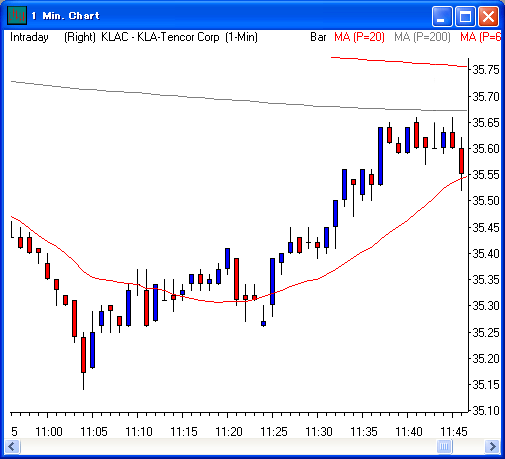The height and width of the screenshot is (459, 505).
Task: Click the 'Intraday' label
Action: pyautogui.click(x=29, y=37)
